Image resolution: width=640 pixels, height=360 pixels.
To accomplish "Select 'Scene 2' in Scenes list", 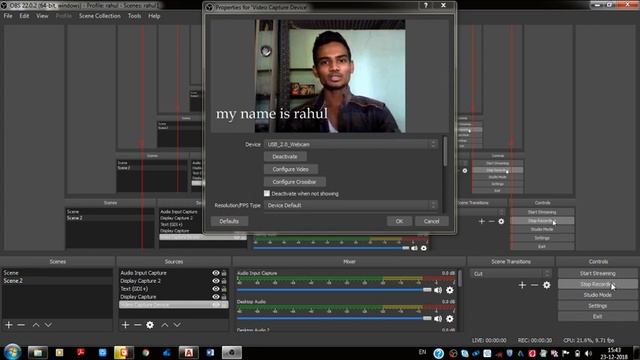I will 57,281.
